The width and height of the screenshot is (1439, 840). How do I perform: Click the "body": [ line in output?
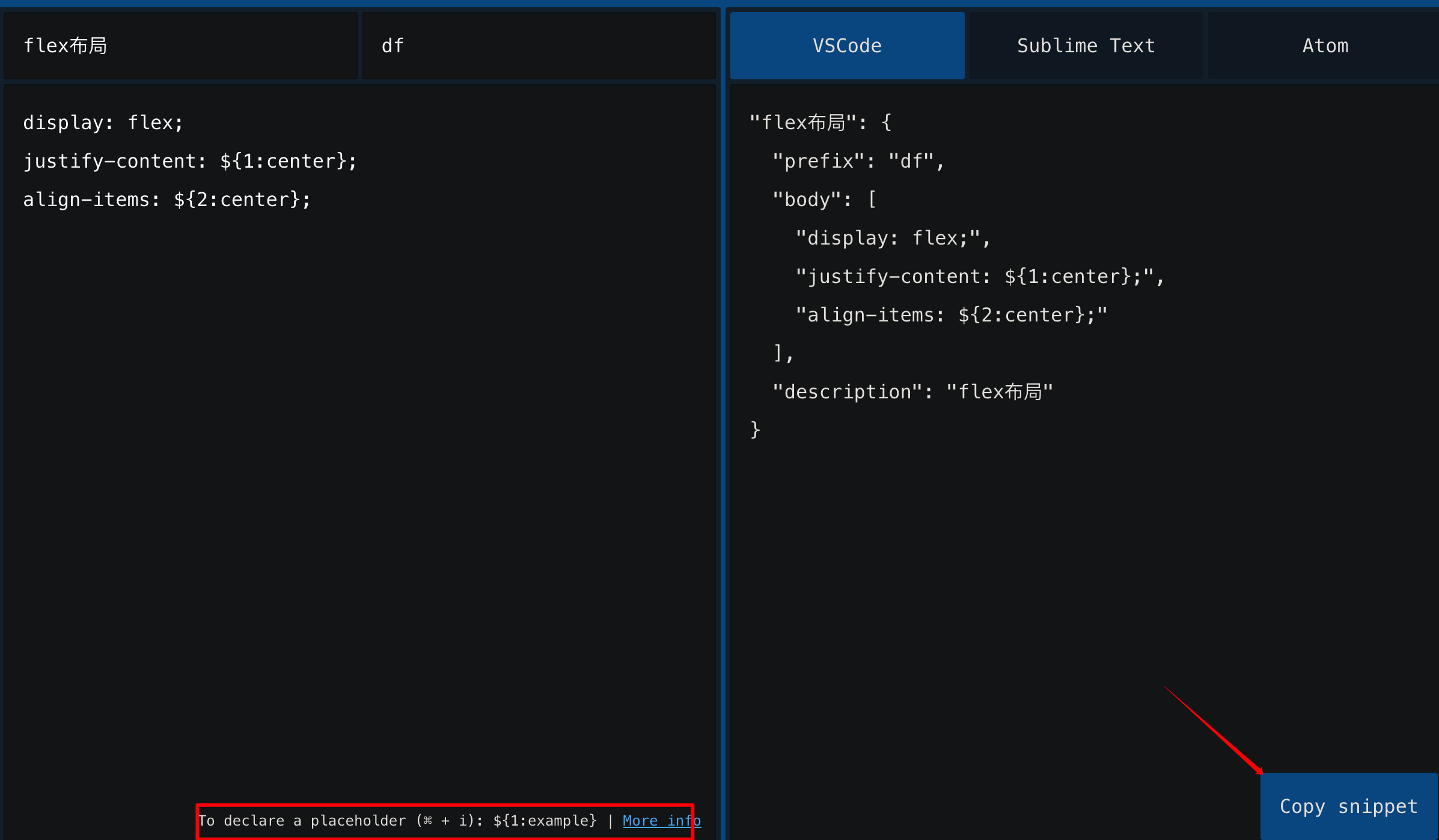tap(824, 199)
